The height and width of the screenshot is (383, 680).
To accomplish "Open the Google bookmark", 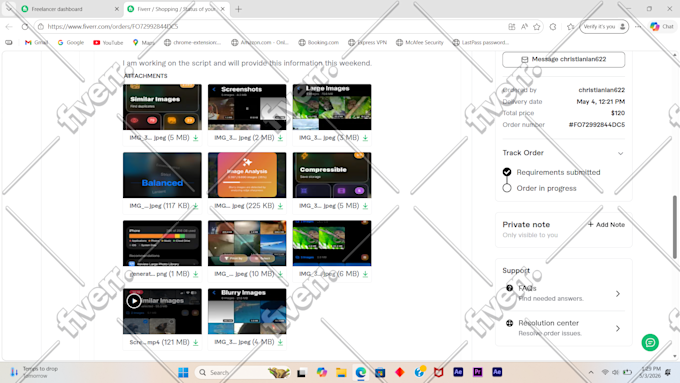I will [71, 43].
